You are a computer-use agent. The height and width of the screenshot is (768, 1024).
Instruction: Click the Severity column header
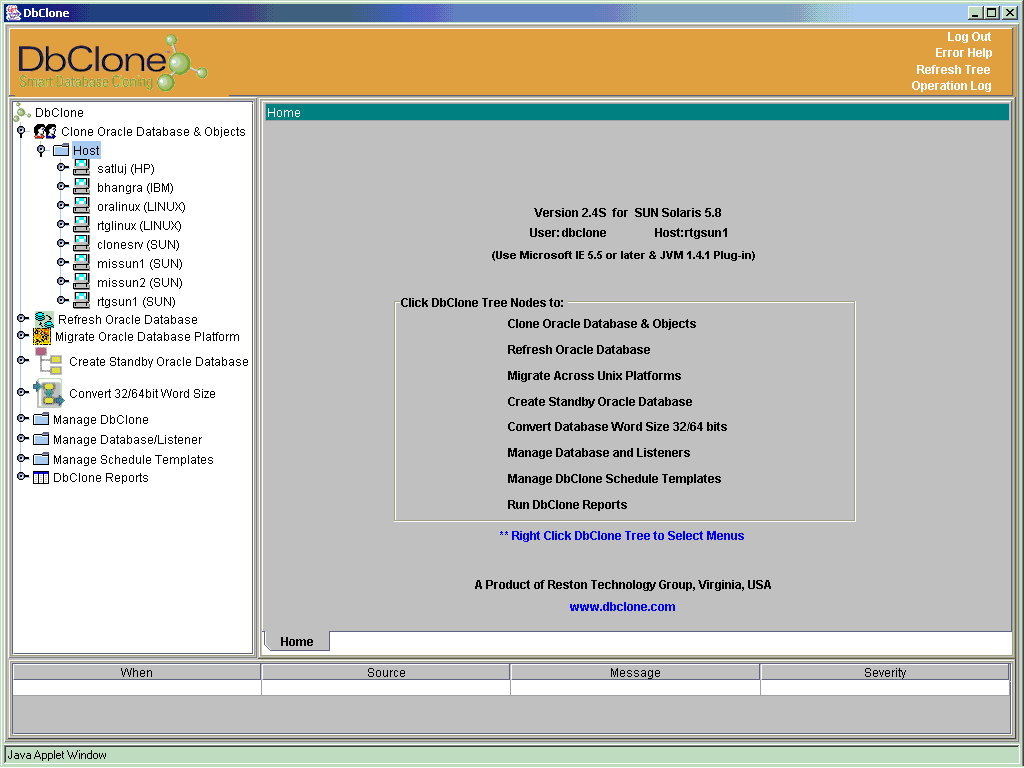coord(885,673)
